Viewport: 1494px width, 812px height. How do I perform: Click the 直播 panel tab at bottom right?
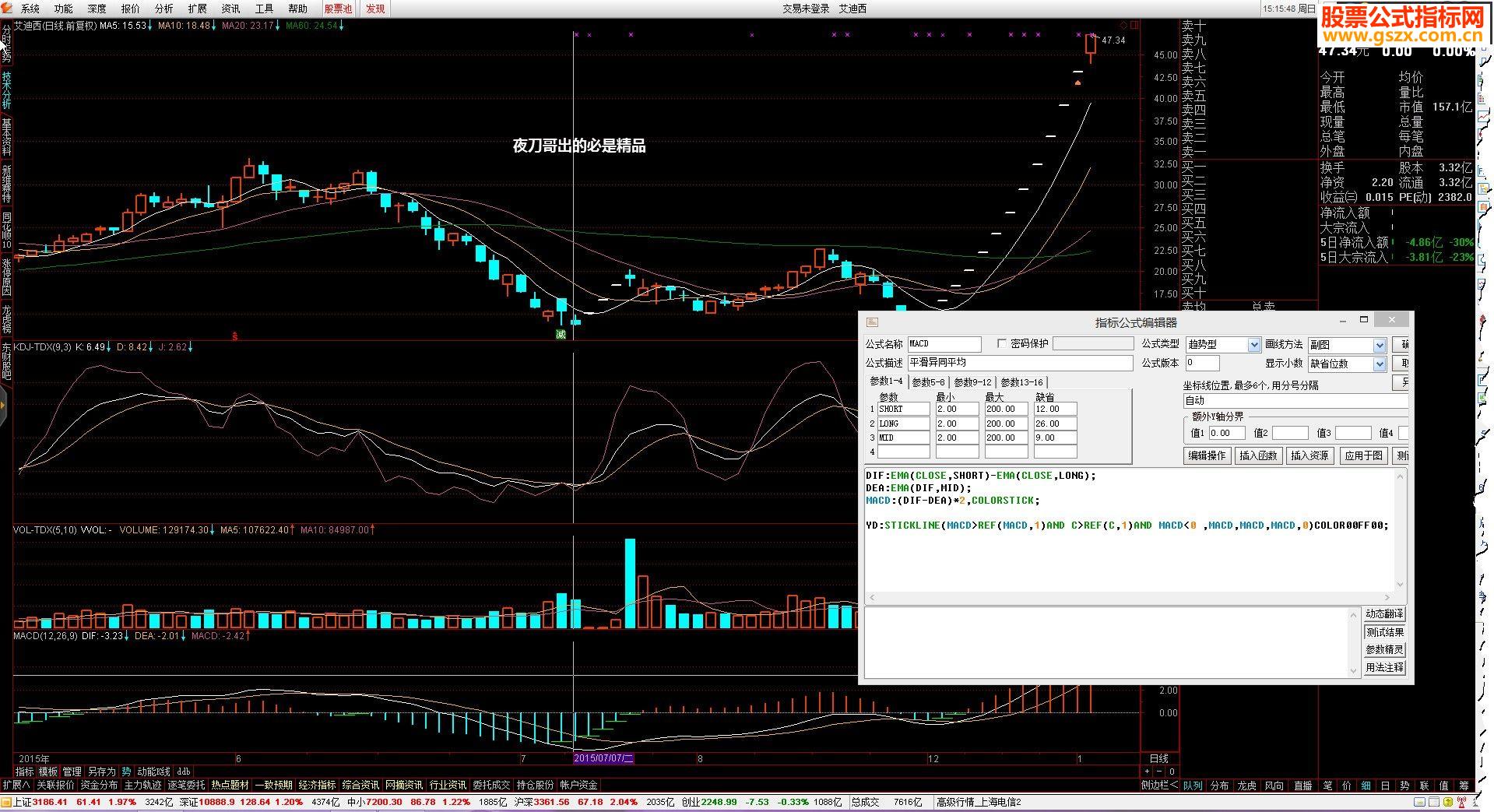1302,786
